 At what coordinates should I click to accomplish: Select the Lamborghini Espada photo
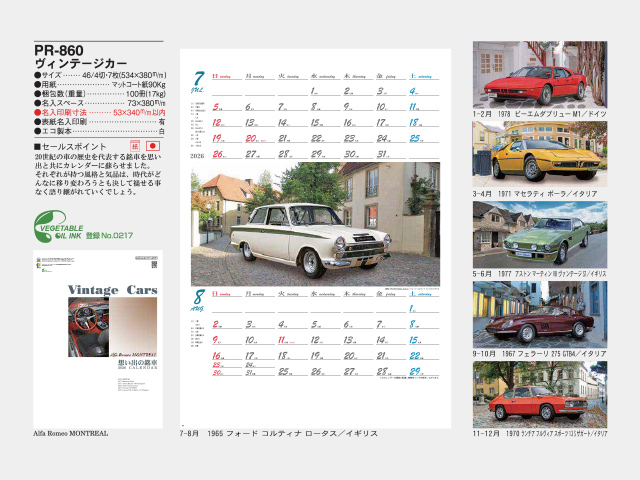pyautogui.click(x=526, y=394)
